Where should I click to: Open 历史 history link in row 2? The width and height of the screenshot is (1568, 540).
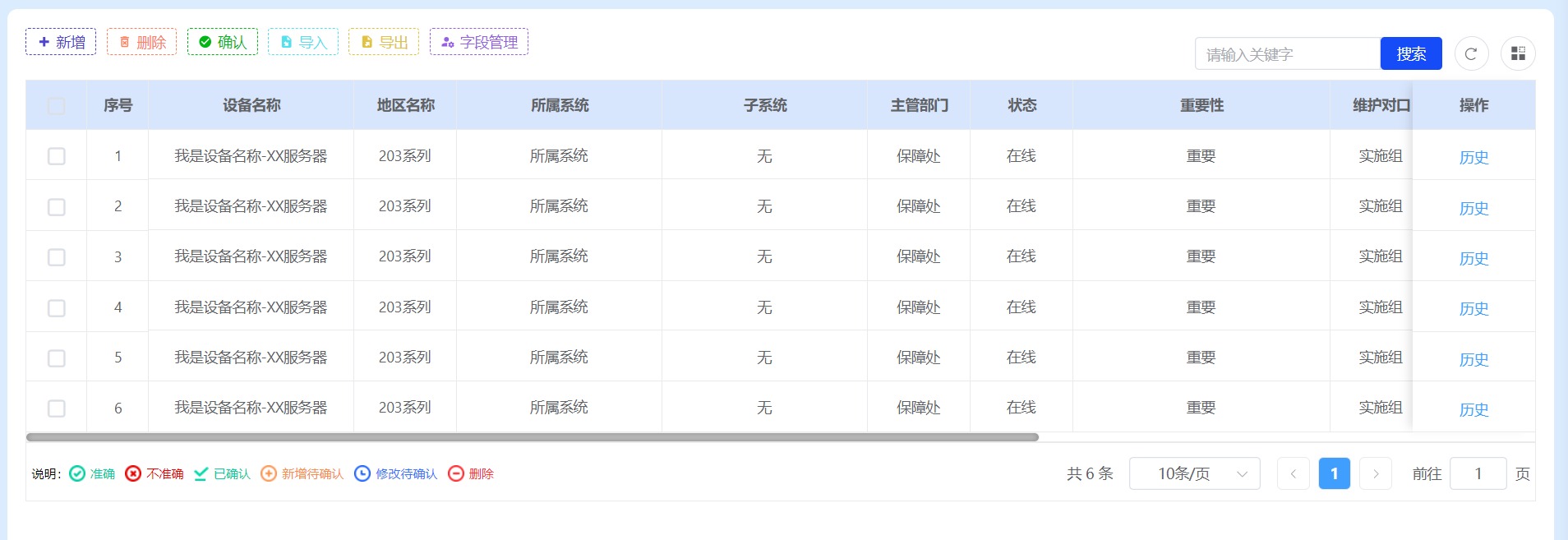[x=1473, y=208]
